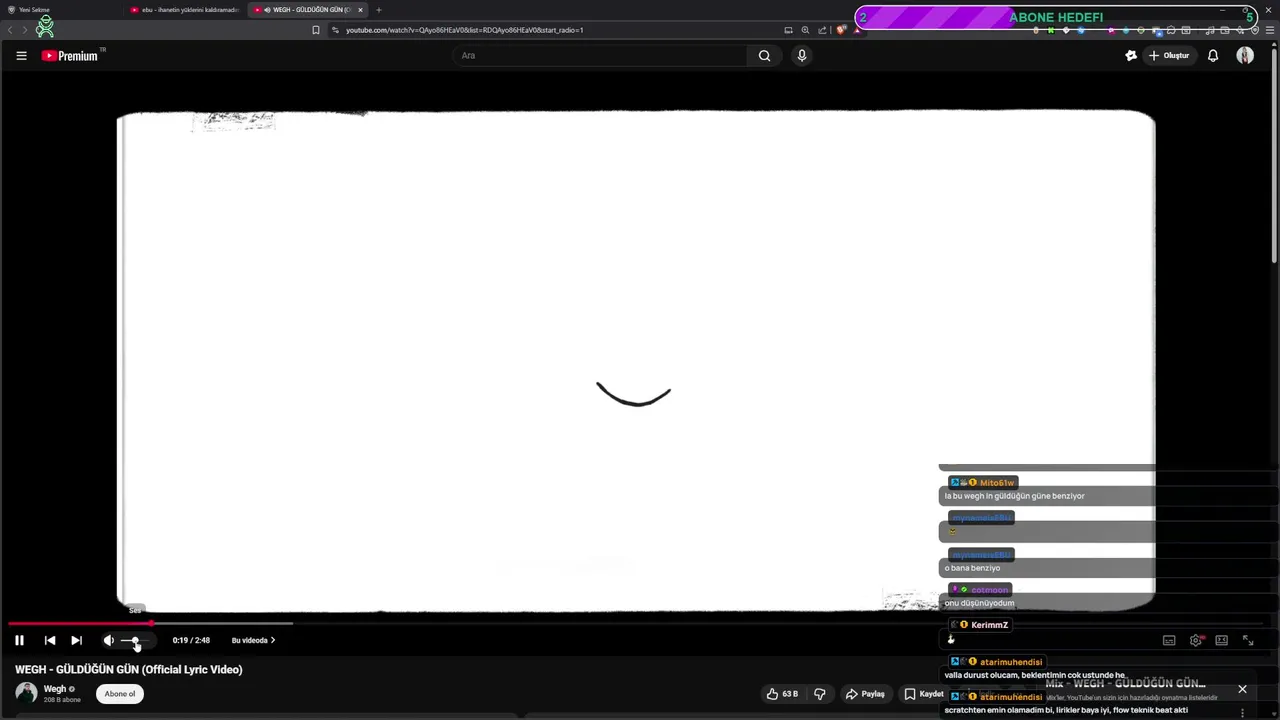
Task: Expand the 'Bu videoda' chapter chevron
Action: (273, 640)
